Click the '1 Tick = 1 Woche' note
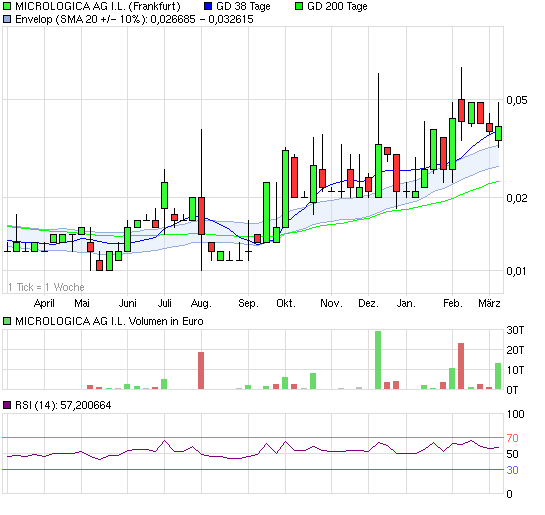Viewport: 545px width, 515px height. pyautogui.click(x=46, y=287)
